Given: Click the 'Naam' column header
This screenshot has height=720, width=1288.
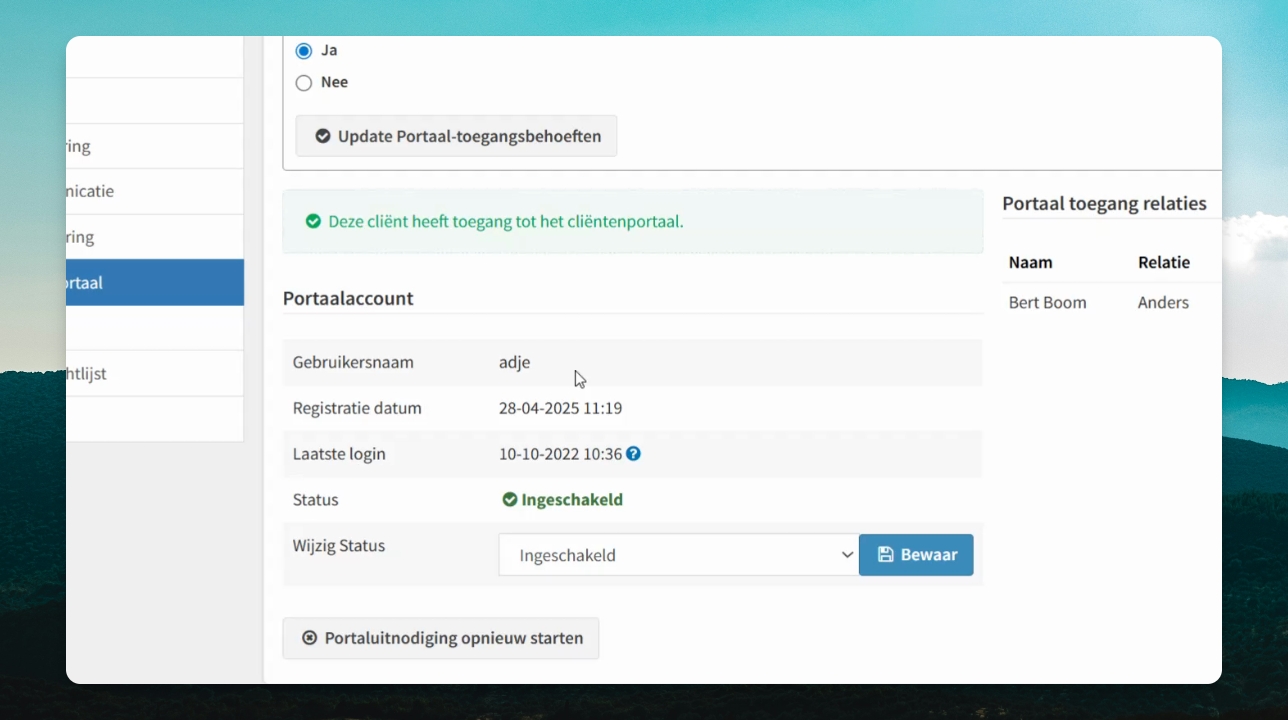Looking at the screenshot, I should click(x=1030, y=262).
